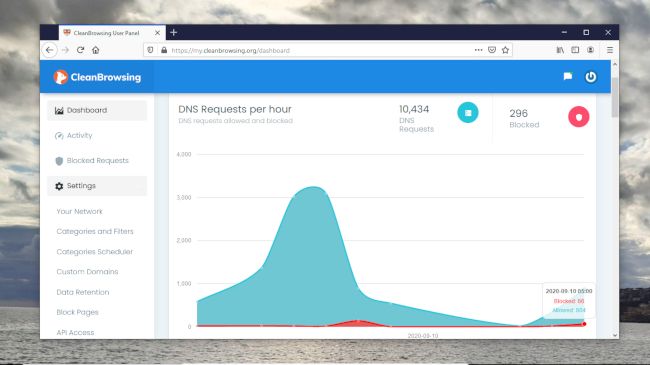Click the 10,434 DNS Requests value

[x=414, y=110]
